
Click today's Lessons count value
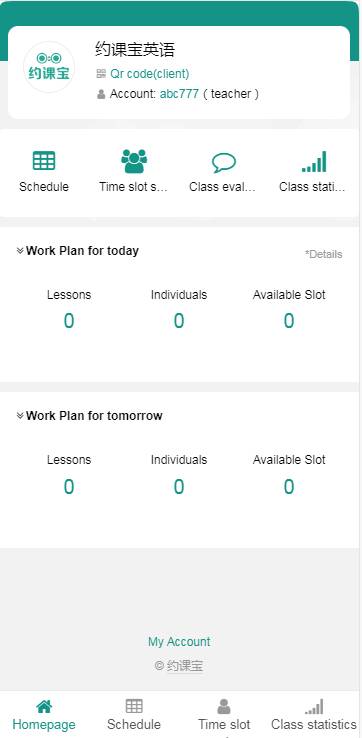coord(69,321)
